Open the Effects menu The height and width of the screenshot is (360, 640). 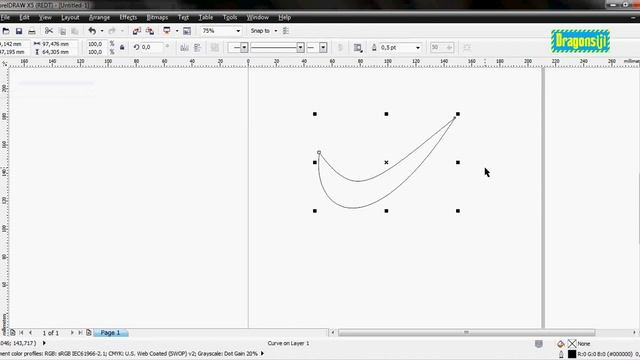(x=128, y=18)
